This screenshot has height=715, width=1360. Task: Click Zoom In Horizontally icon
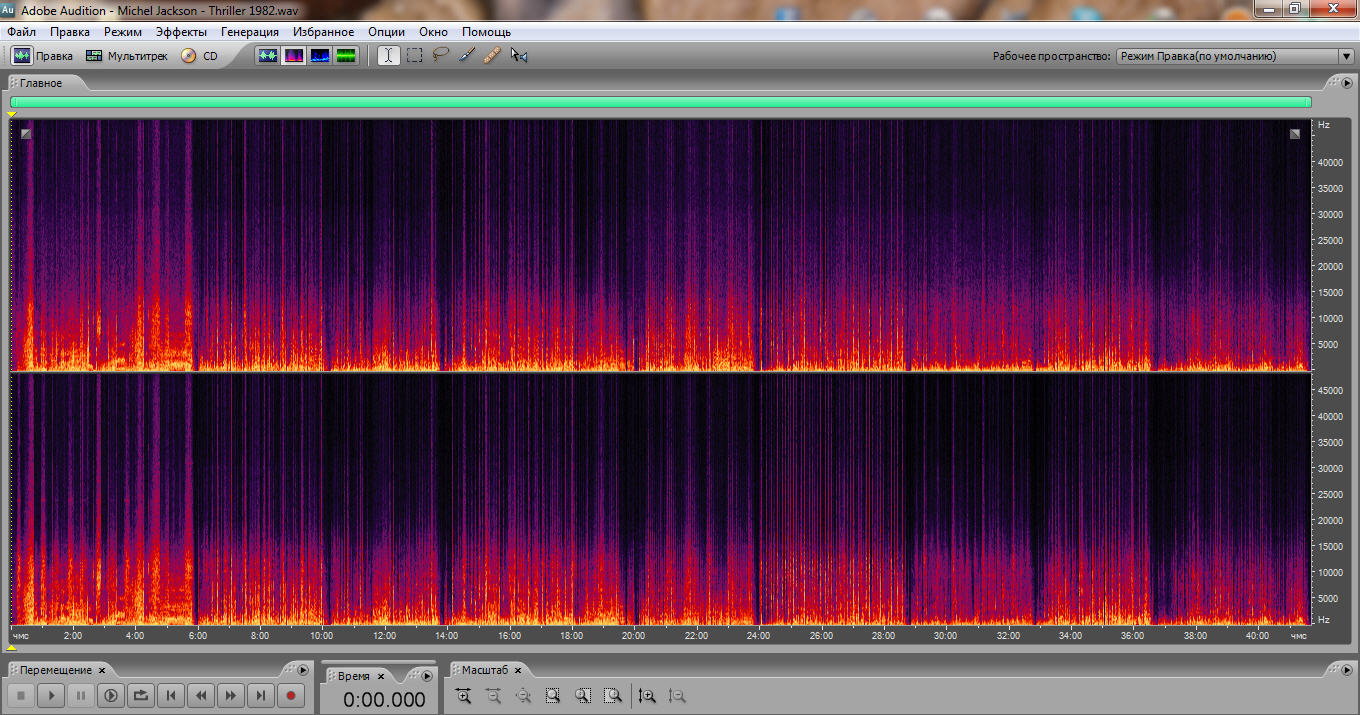pyautogui.click(x=463, y=695)
